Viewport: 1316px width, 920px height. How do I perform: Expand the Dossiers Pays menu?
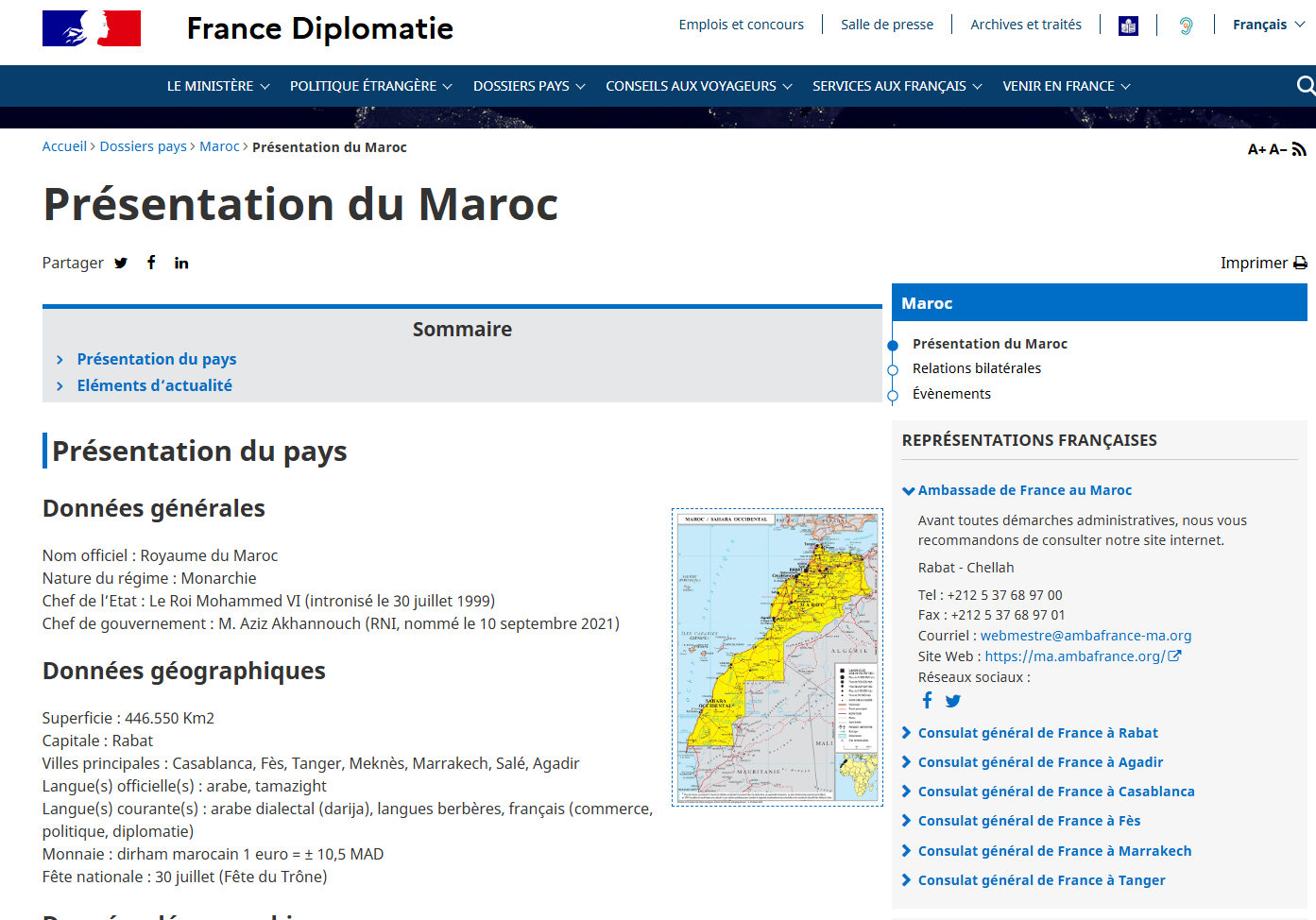[529, 86]
